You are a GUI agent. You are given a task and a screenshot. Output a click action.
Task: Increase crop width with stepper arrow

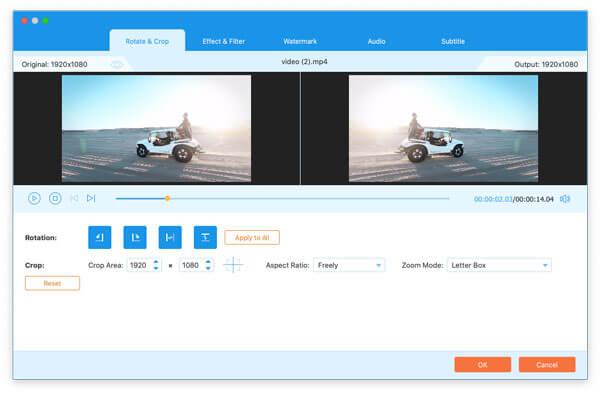click(x=156, y=262)
